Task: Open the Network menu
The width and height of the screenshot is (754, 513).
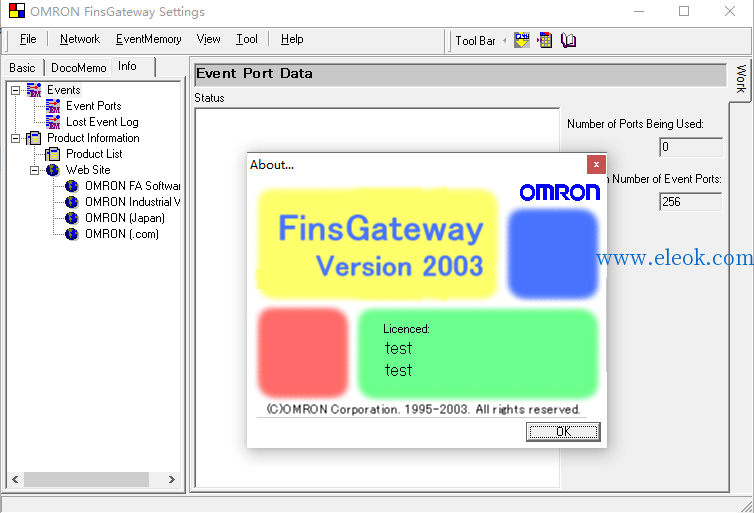Action: [79, 39]
